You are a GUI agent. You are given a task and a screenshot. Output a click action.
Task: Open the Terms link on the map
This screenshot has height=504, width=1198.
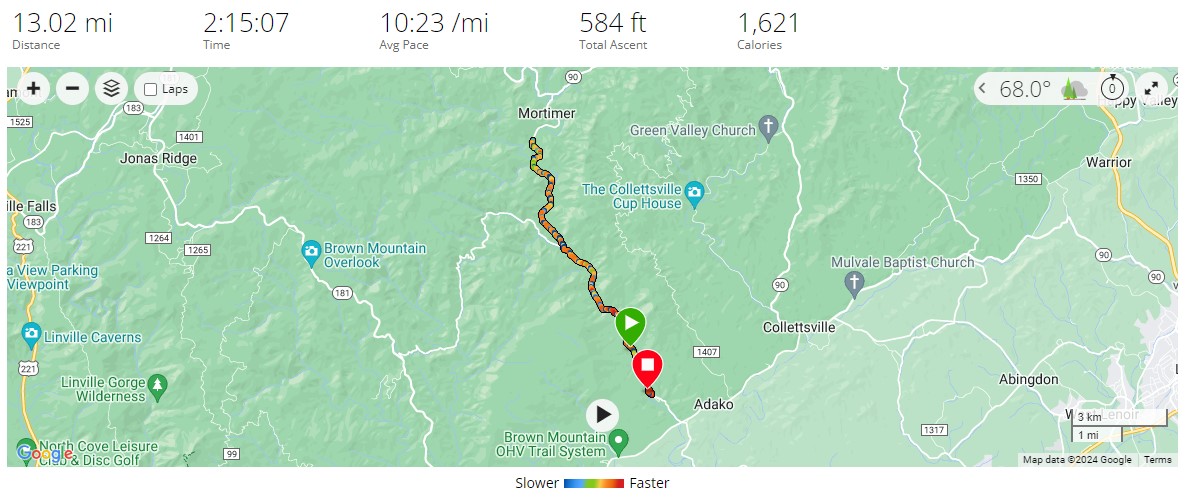click(x=1158, y=460)
